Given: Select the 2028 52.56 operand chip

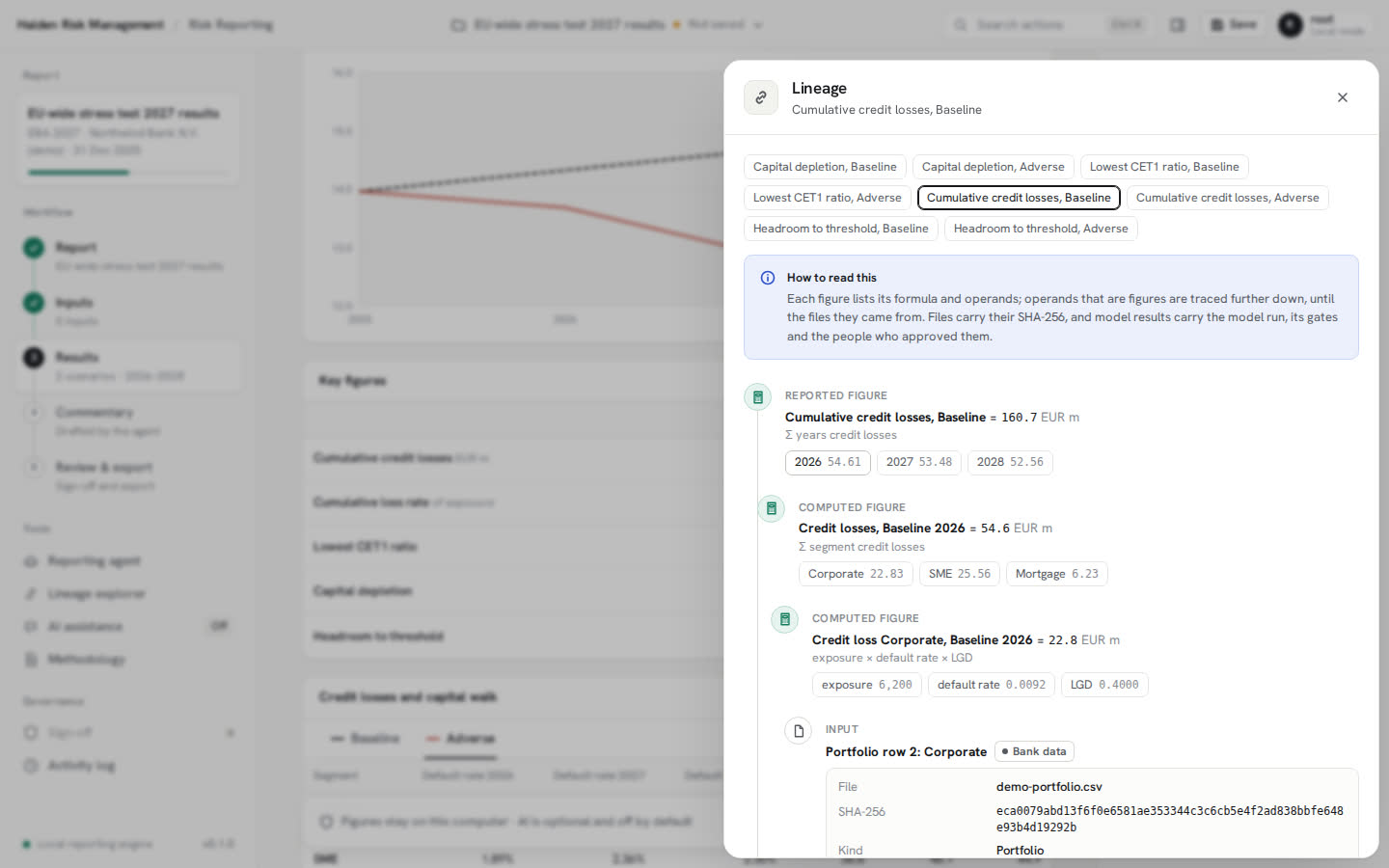Looking at the screenshot, I should pos(1010,462).
